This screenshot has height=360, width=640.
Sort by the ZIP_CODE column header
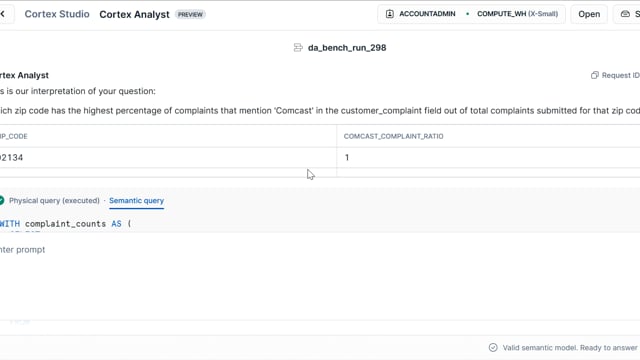(13, 136)
